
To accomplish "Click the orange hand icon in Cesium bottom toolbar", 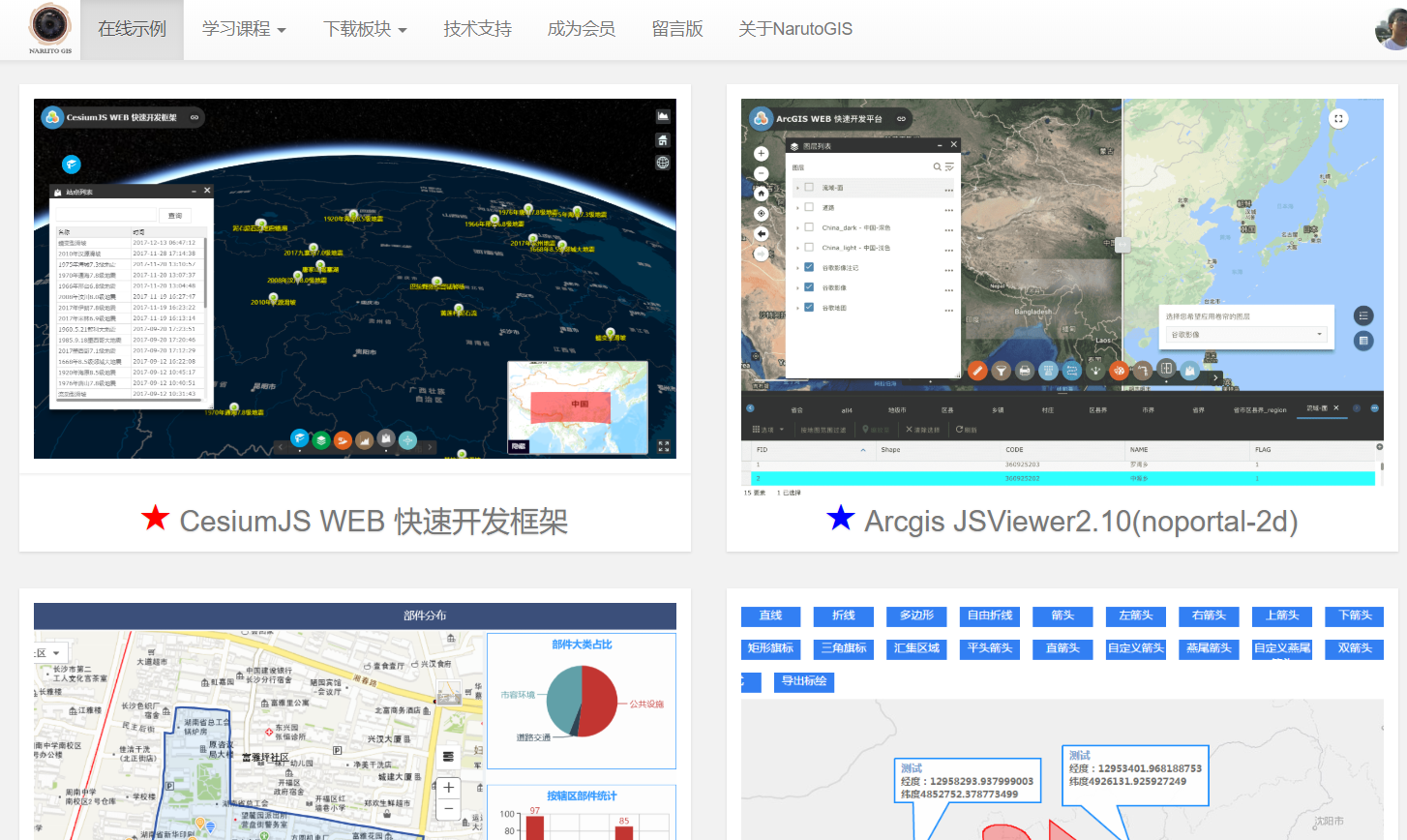I will coord(343,440).
